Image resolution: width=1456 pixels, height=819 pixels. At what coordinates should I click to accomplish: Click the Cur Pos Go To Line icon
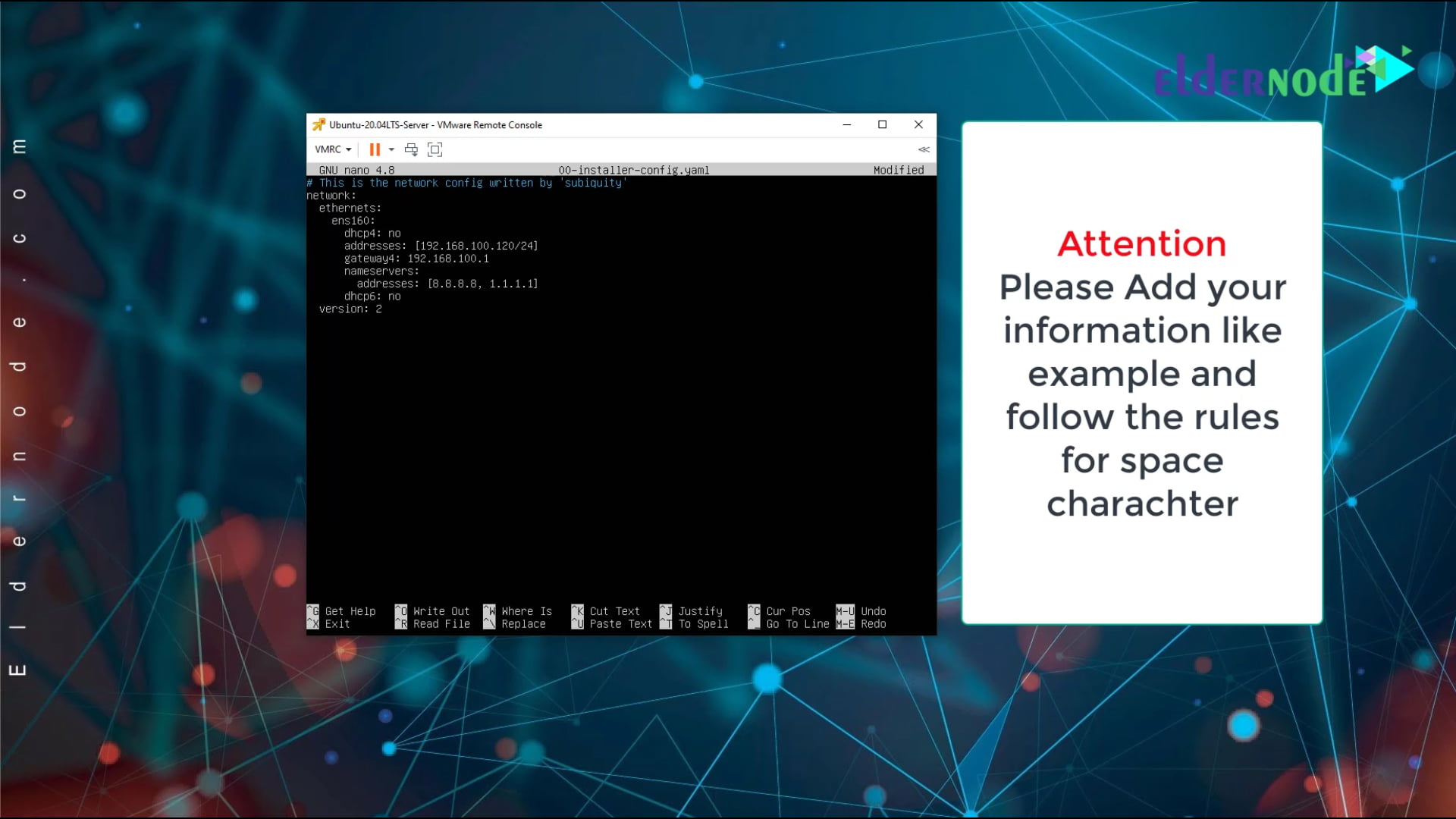(x=755, y=617)
